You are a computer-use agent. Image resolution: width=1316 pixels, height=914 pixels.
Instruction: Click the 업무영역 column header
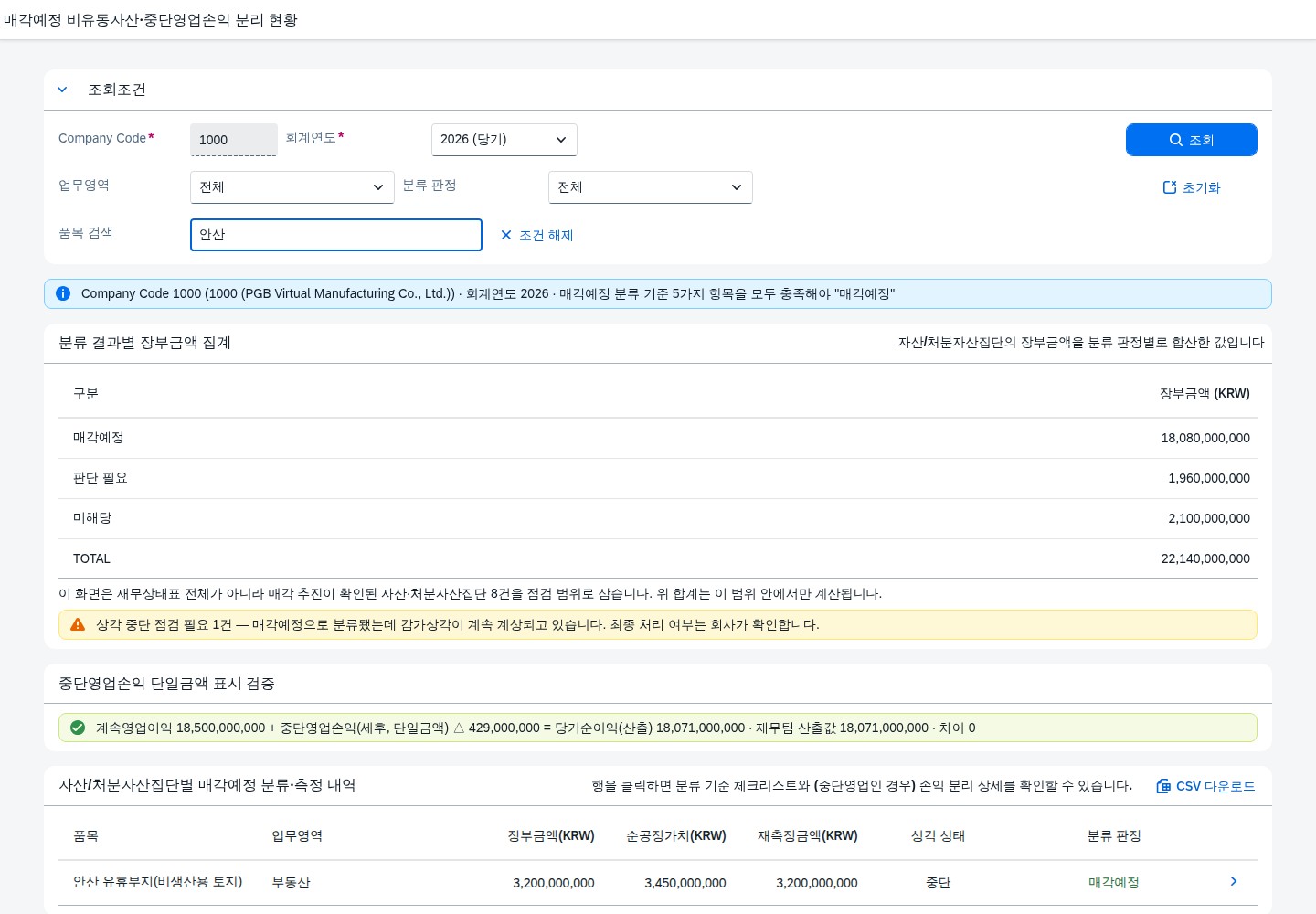pyautogui.click(x=297, y=836)
